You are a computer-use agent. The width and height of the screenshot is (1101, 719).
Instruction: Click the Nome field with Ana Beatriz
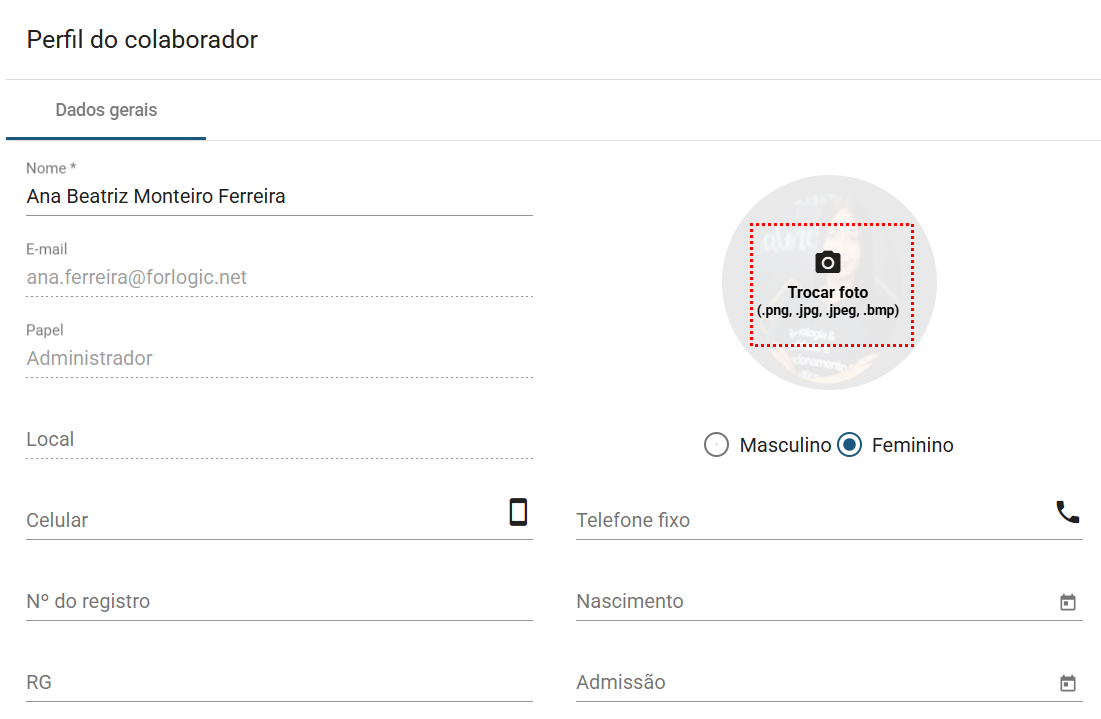278,197
